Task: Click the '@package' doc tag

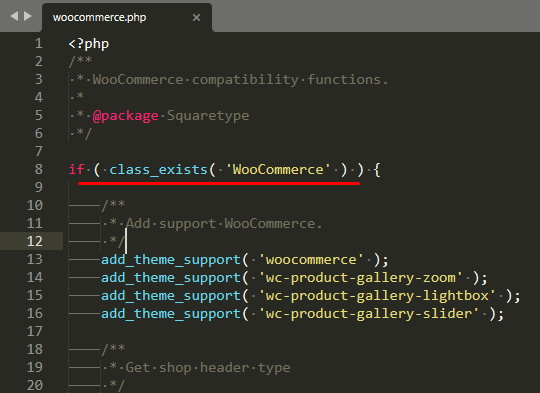Action: click(125, 116)
